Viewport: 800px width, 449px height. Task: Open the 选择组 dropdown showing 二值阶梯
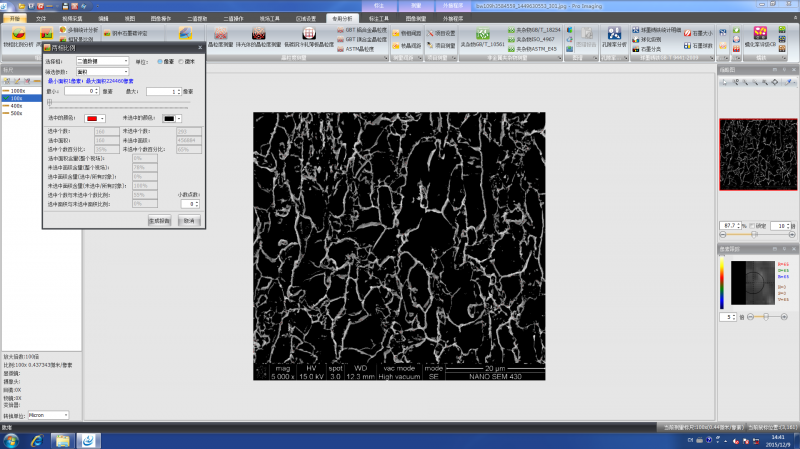tap(103, 61)
